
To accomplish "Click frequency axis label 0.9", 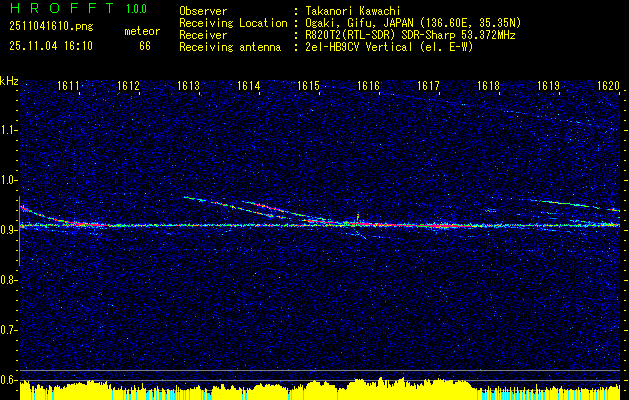I will (8, 230).
